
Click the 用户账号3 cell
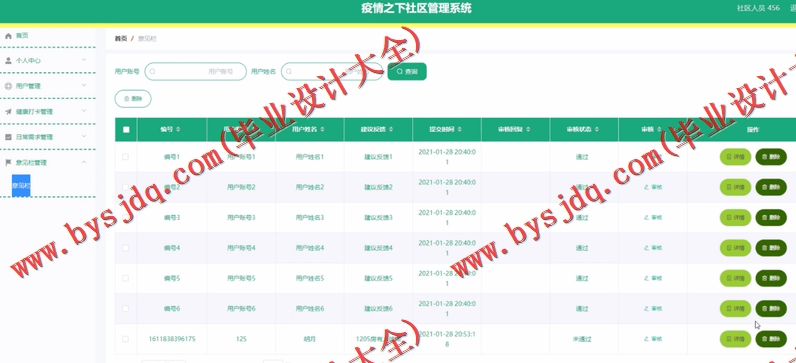[x=241, y=218]
